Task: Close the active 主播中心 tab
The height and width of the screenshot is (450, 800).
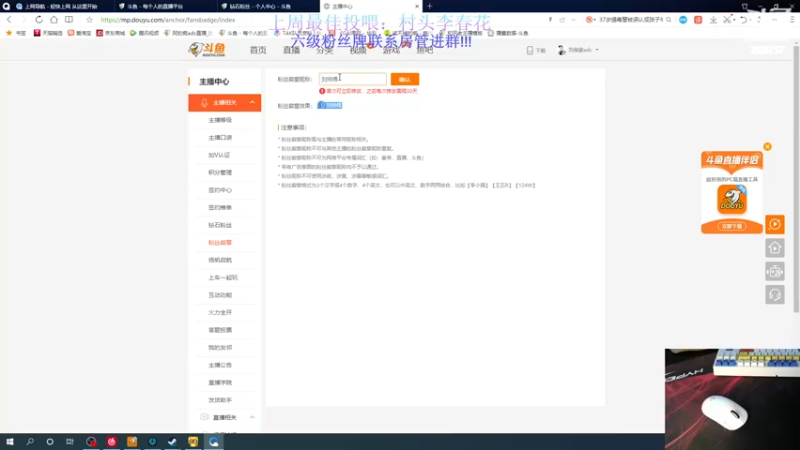Action: tap(417, 6)
